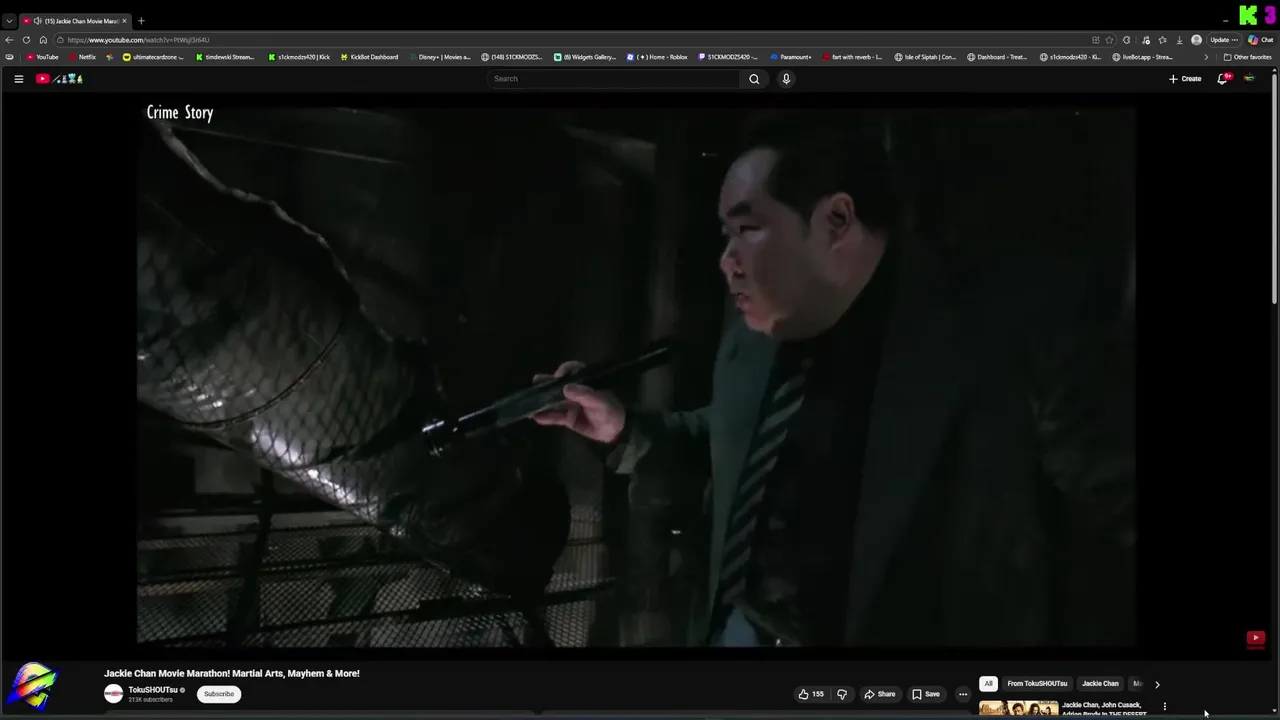Open a new browser tab

141,21
